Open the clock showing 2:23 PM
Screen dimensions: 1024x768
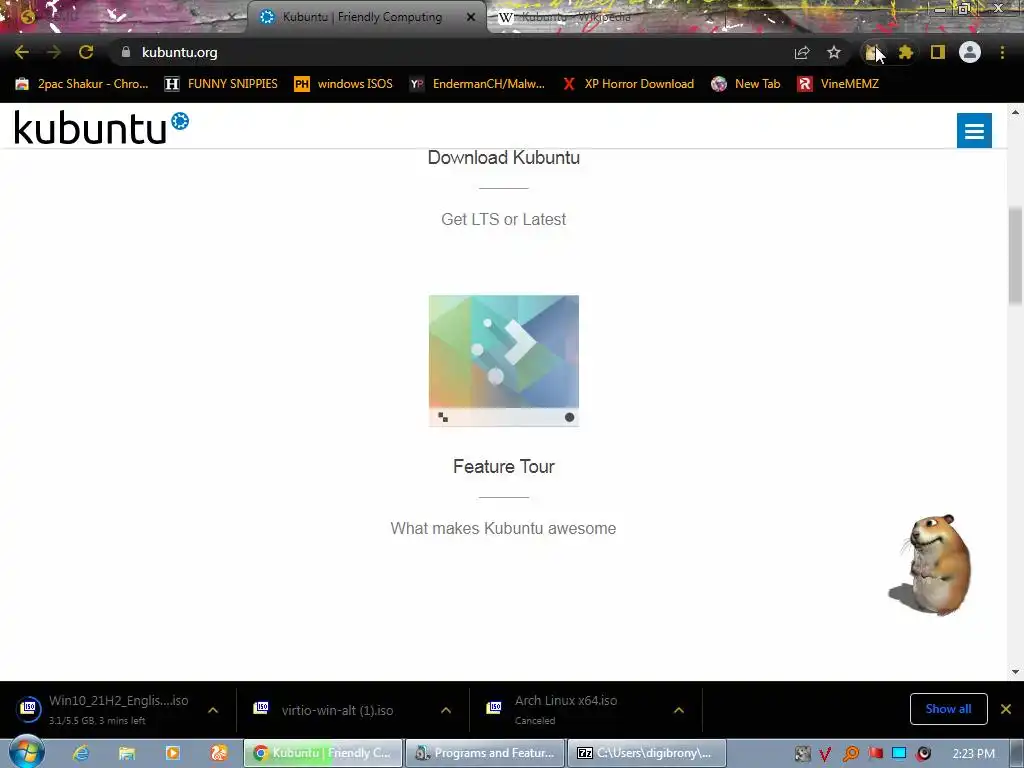974,754
